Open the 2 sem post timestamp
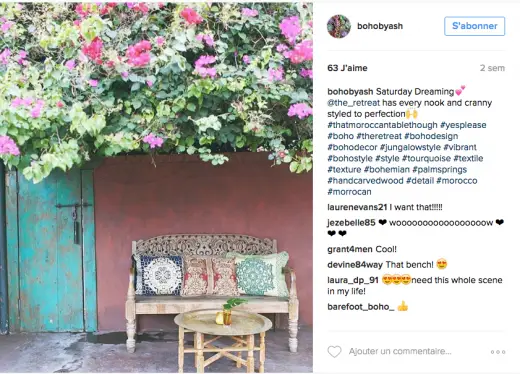The image size is (520, 374). [x=492, y=68]
